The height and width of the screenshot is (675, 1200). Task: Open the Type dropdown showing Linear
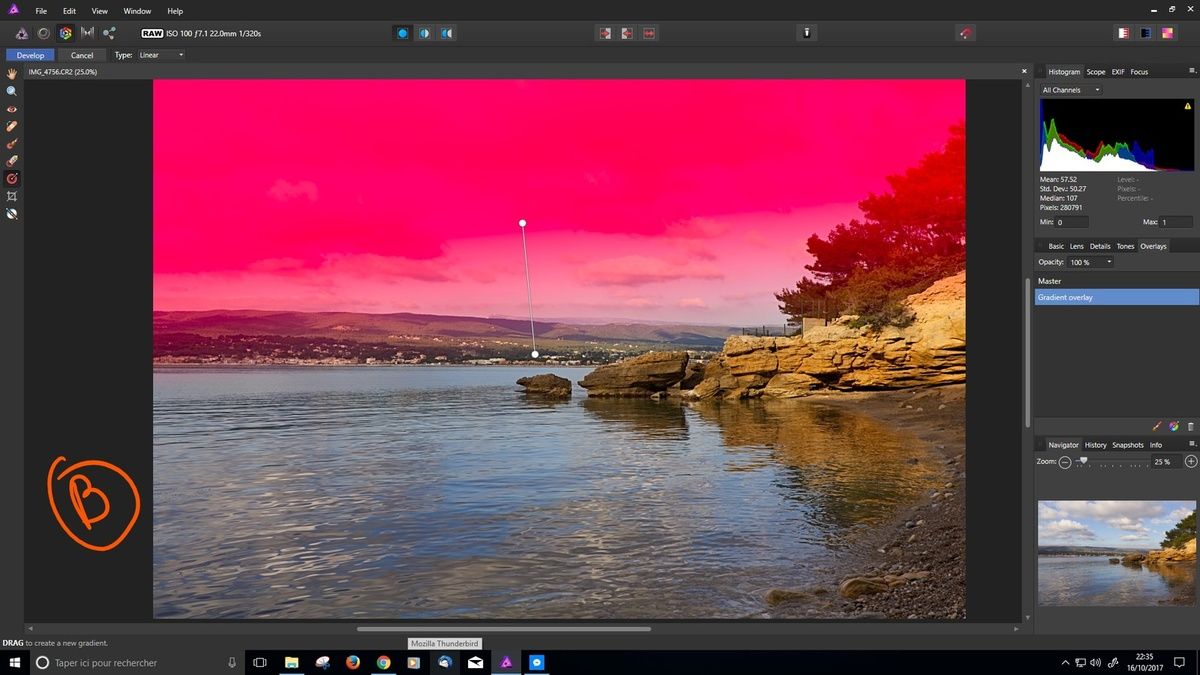point(160,55)
